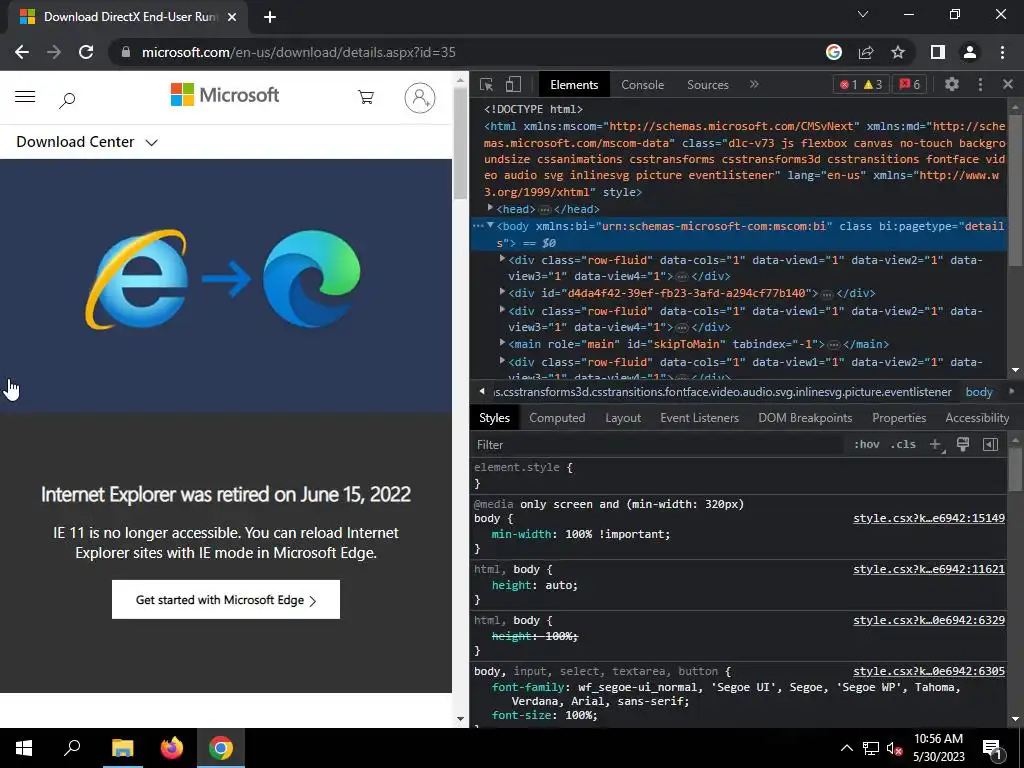Open DevTools customize three-dot menu
The image size is (1024, 768).
980,84
